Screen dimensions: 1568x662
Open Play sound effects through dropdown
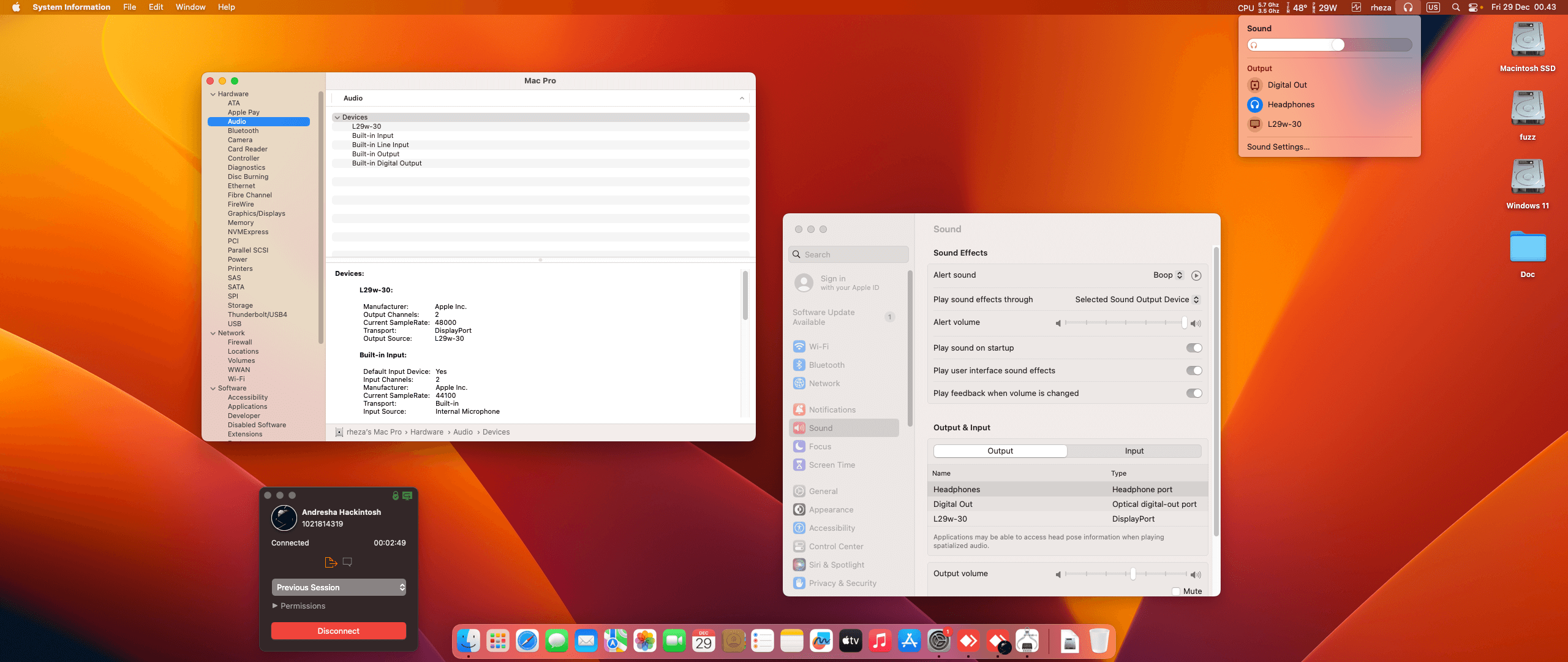tap(1137, 300)
